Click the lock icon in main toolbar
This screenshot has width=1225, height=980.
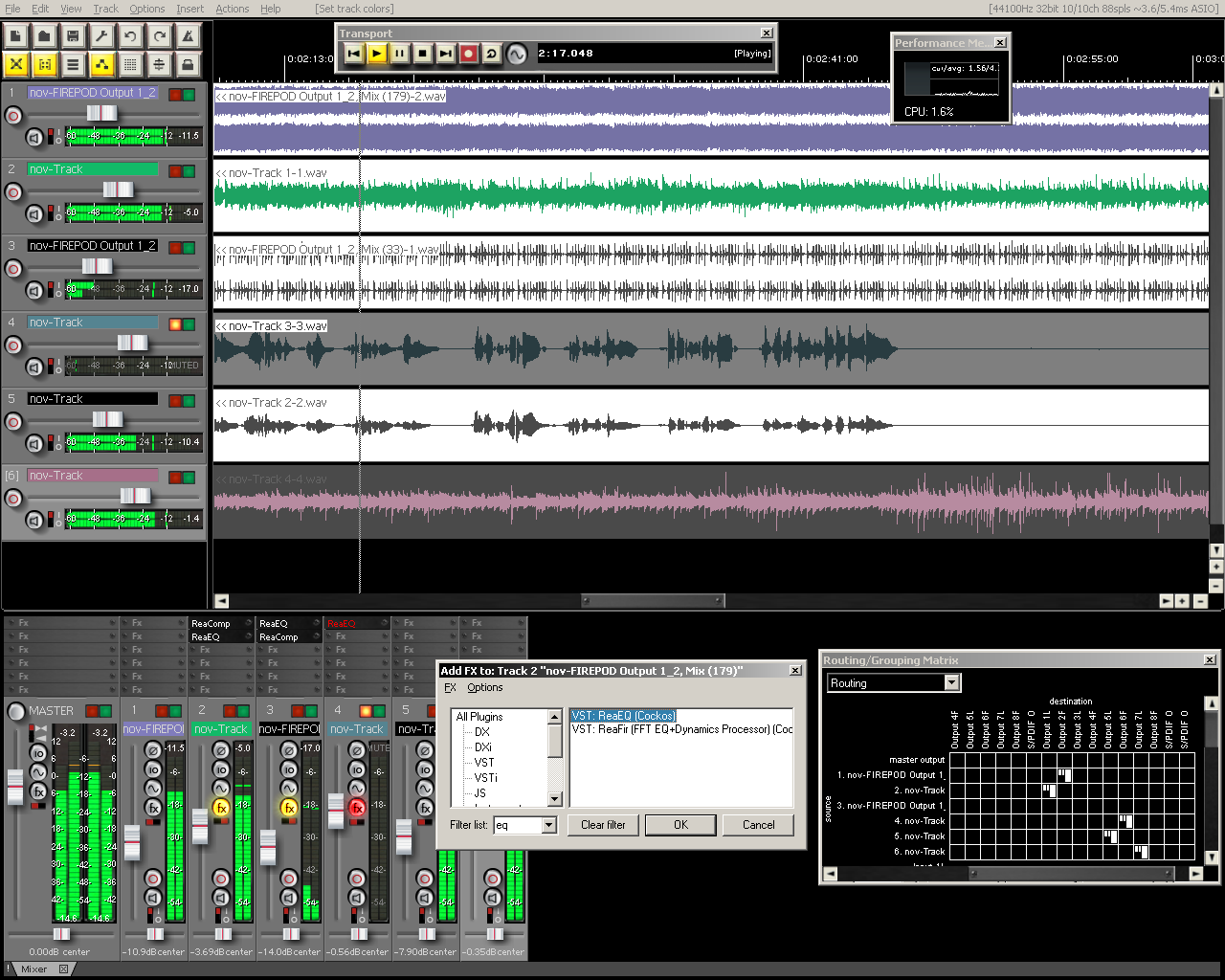[189, 65]
